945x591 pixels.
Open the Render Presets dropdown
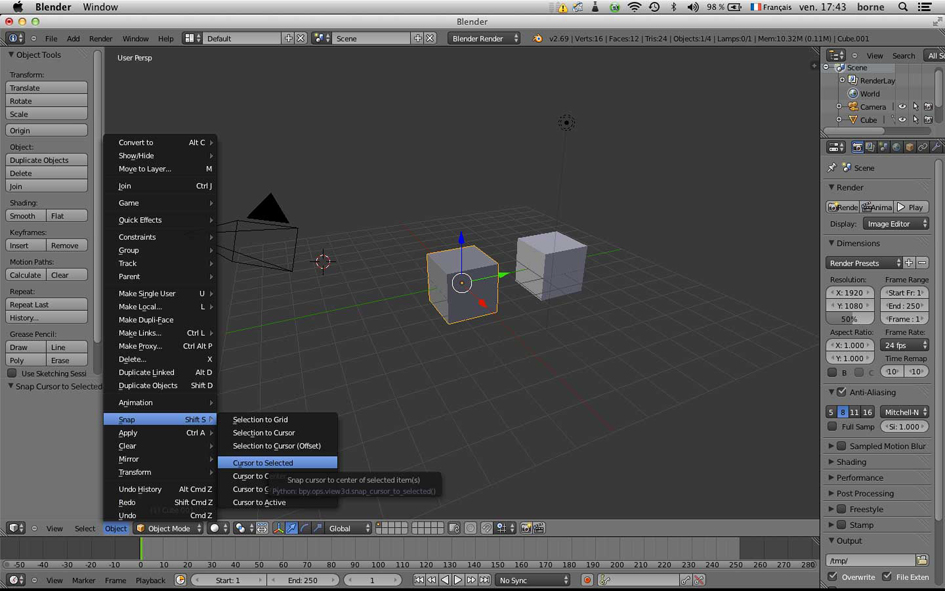pyautogui.click(x=862, y=263)
